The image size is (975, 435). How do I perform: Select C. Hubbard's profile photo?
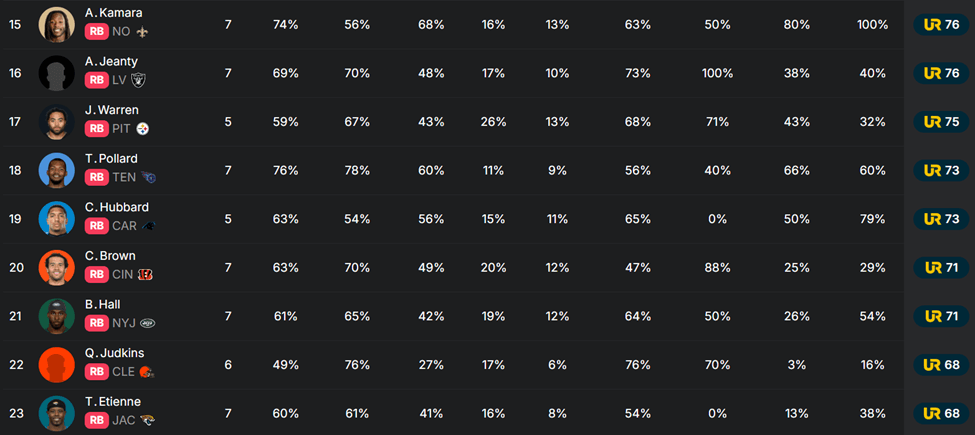tap(57, 218)
